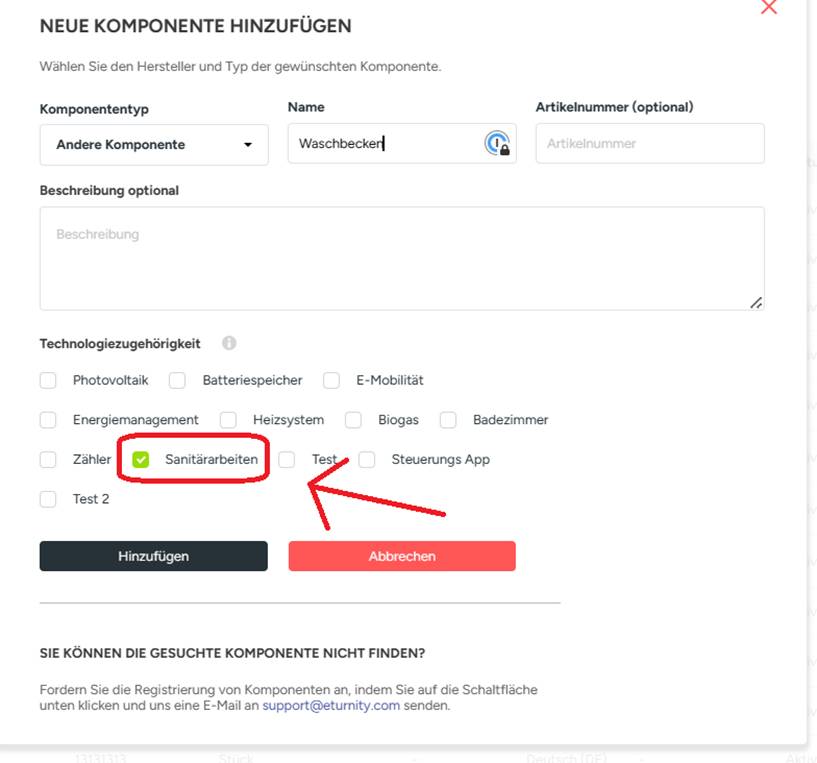
Task: Click the info icon beside Technologiezugehörigkeit
Action: [229, 343]
